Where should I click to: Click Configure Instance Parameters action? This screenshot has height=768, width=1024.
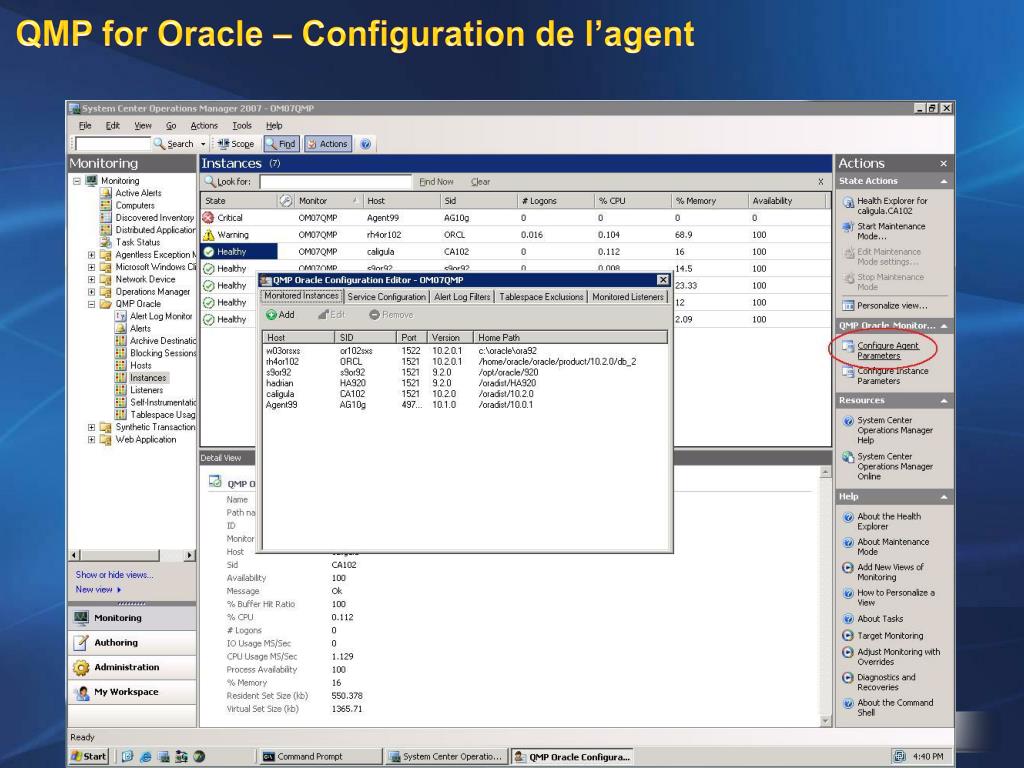tap(892, 376)
